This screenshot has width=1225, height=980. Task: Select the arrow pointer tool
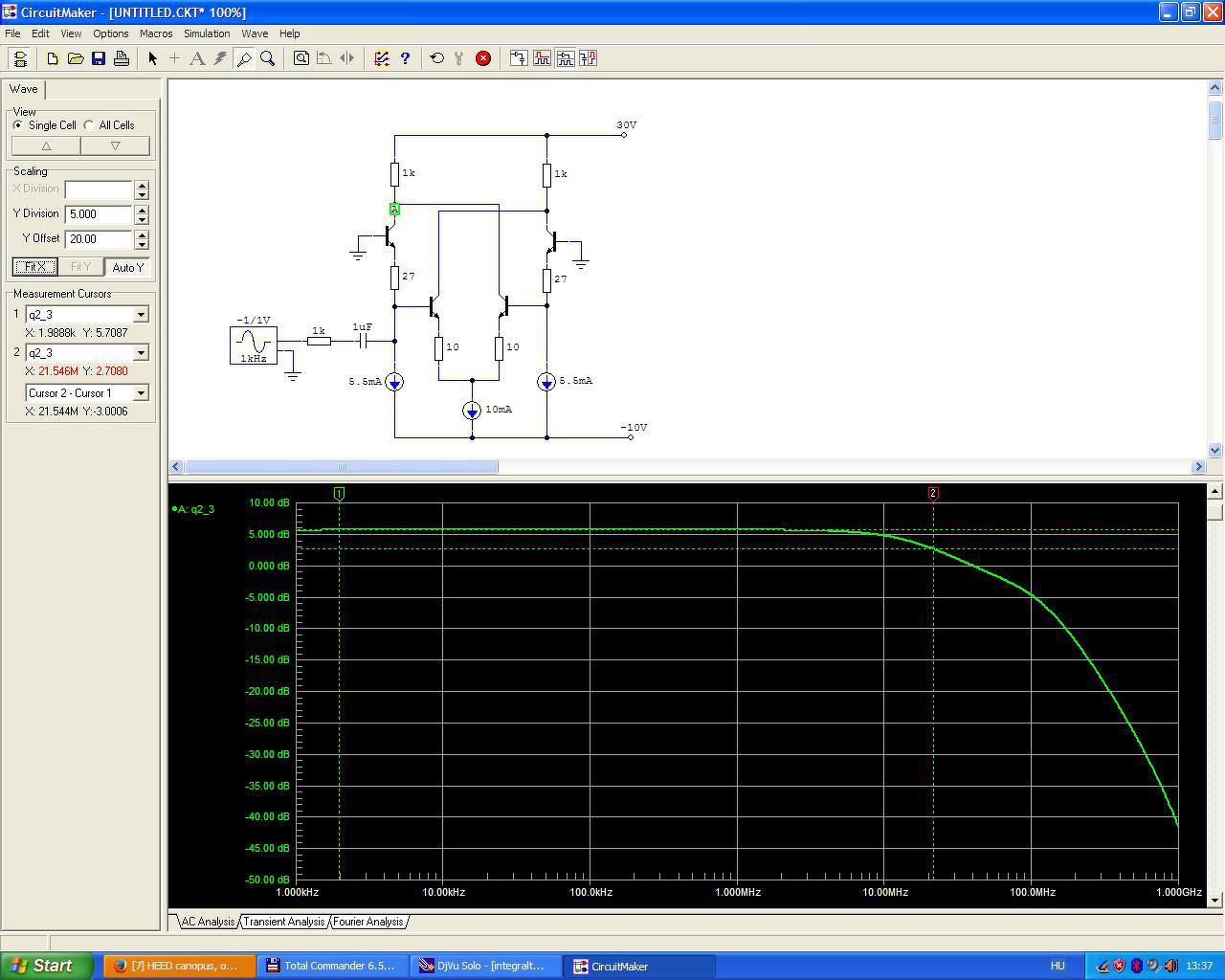pyautogui.click(x=152, y=58)
